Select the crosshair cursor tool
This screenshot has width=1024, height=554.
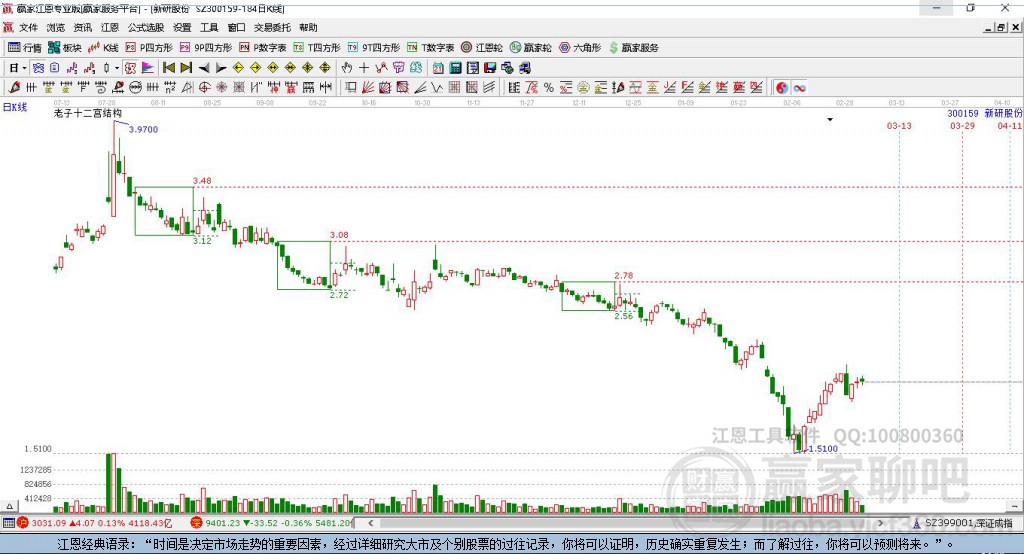[x=364, y=68]
